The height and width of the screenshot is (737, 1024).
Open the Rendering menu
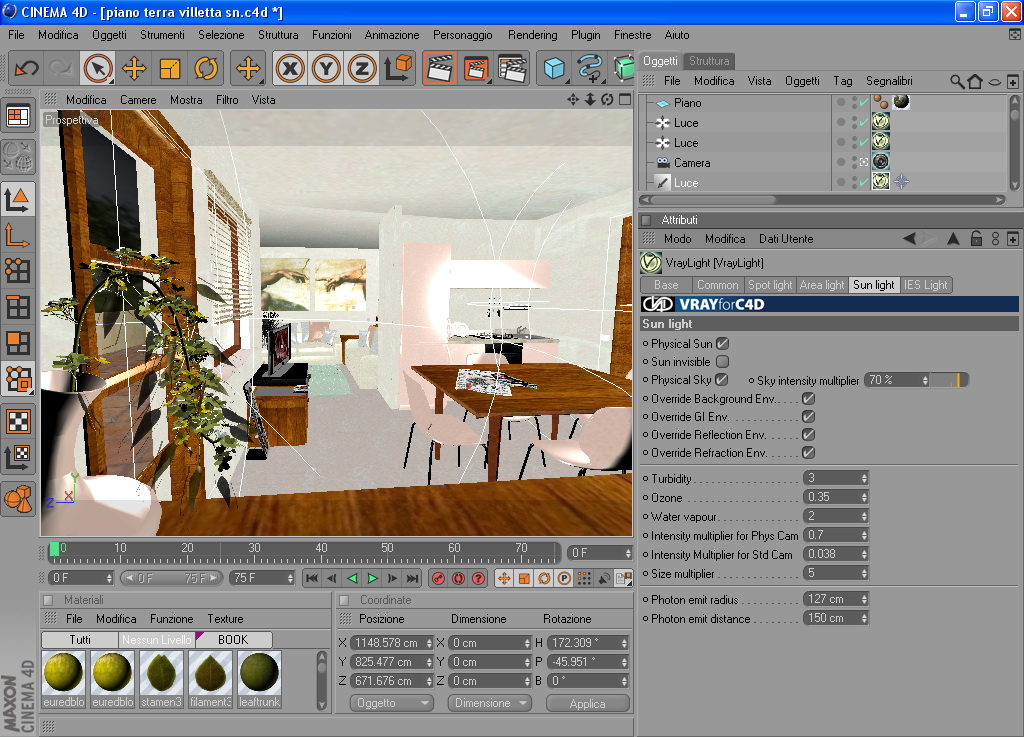click(532, 35)
